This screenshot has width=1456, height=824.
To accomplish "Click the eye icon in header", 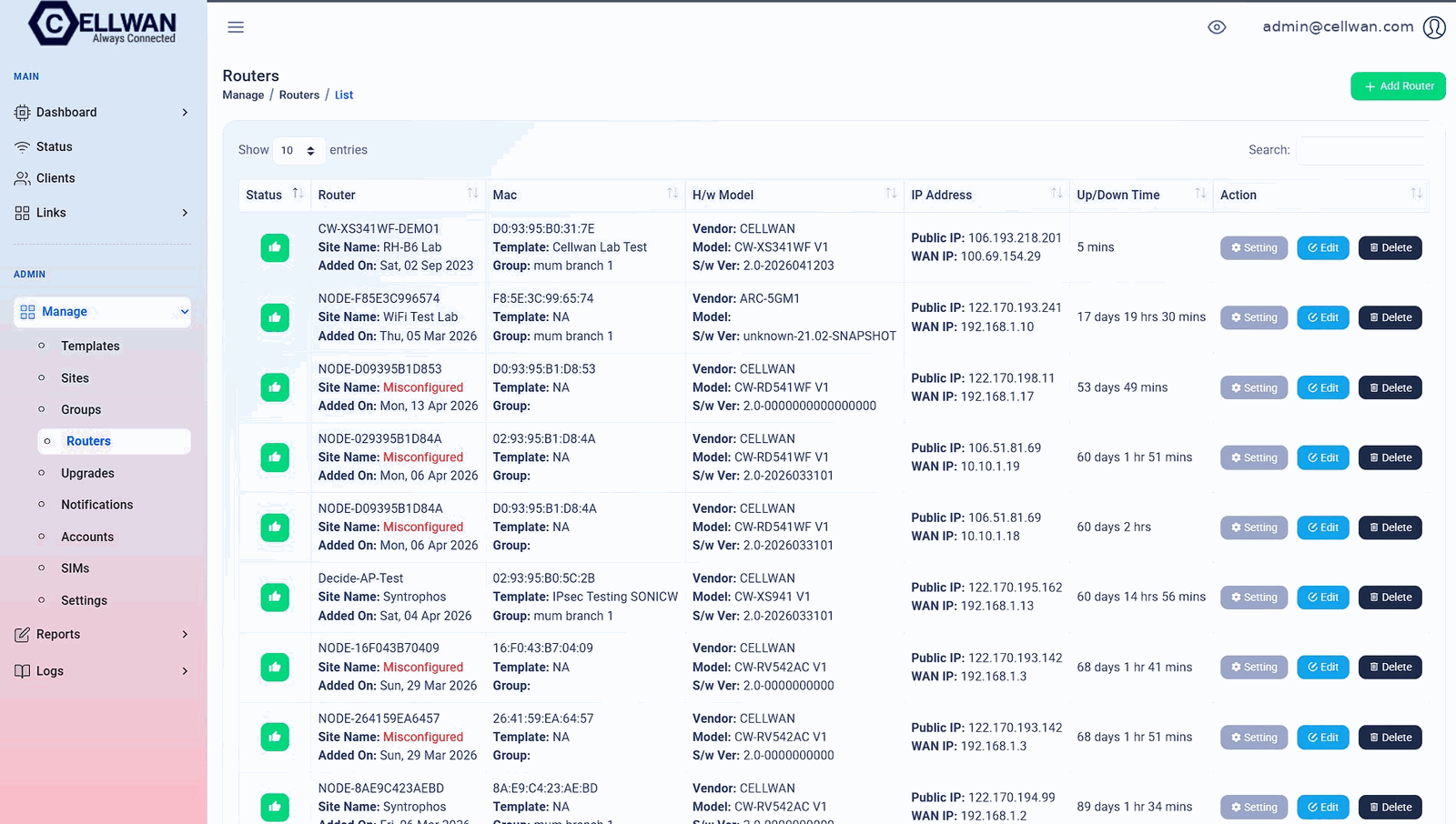I will point(1217,27).
